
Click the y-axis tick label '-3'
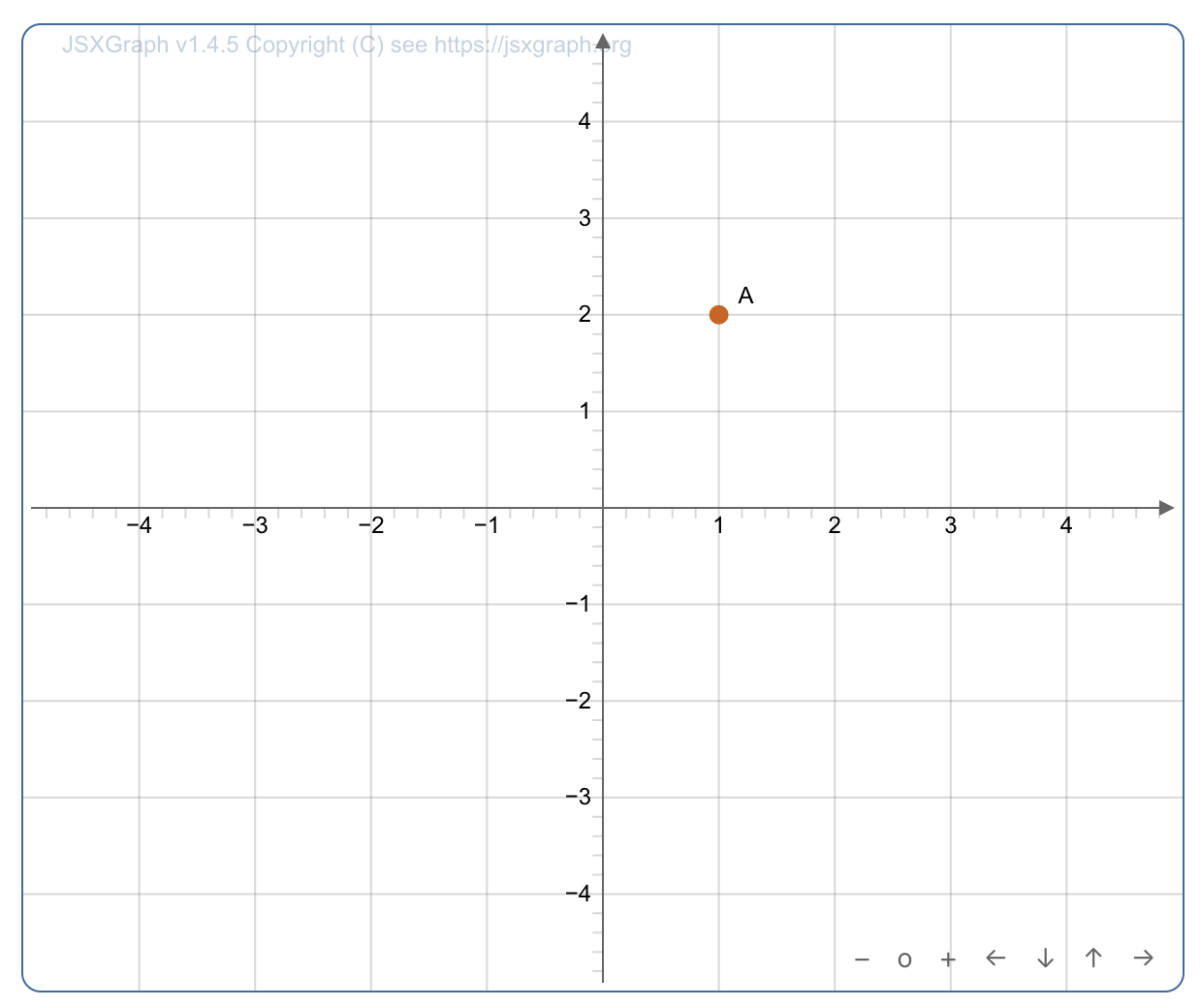coord(579,797)
